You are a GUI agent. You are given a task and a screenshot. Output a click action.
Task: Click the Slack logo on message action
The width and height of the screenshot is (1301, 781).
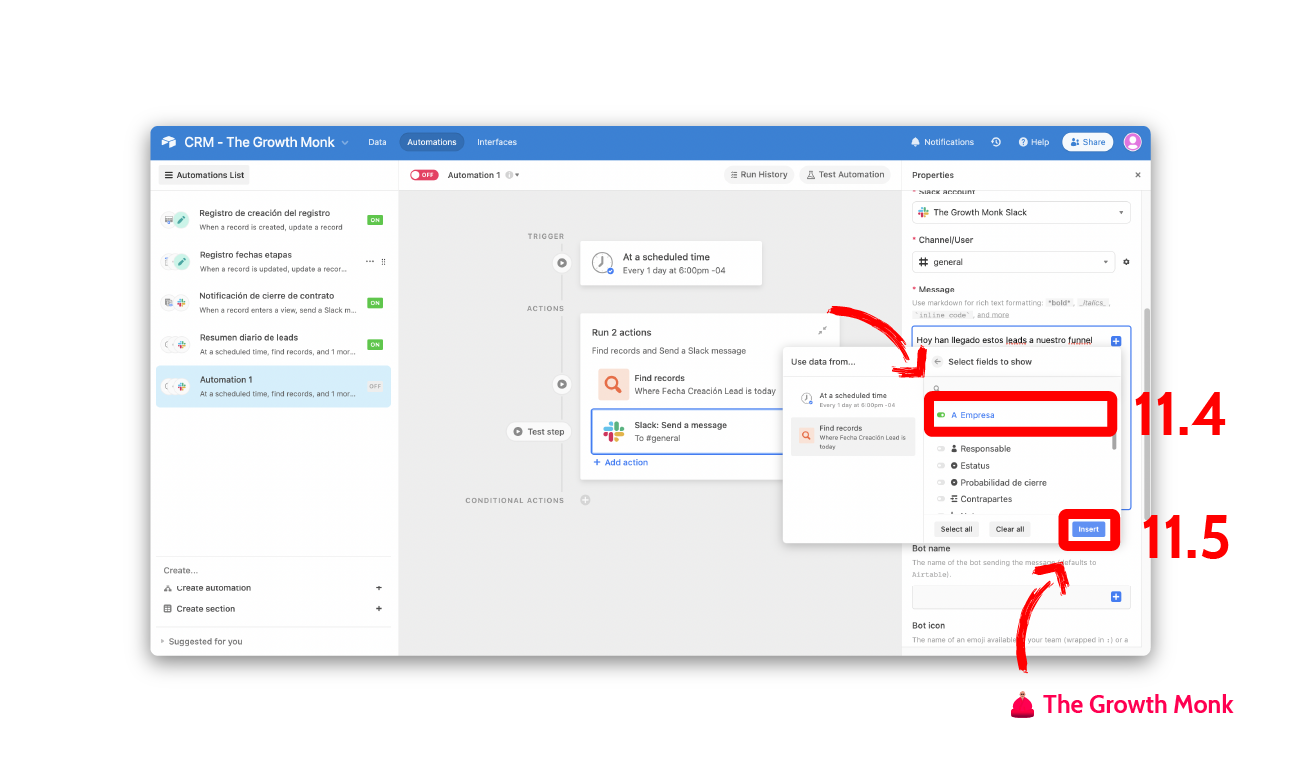coord(613,431)
